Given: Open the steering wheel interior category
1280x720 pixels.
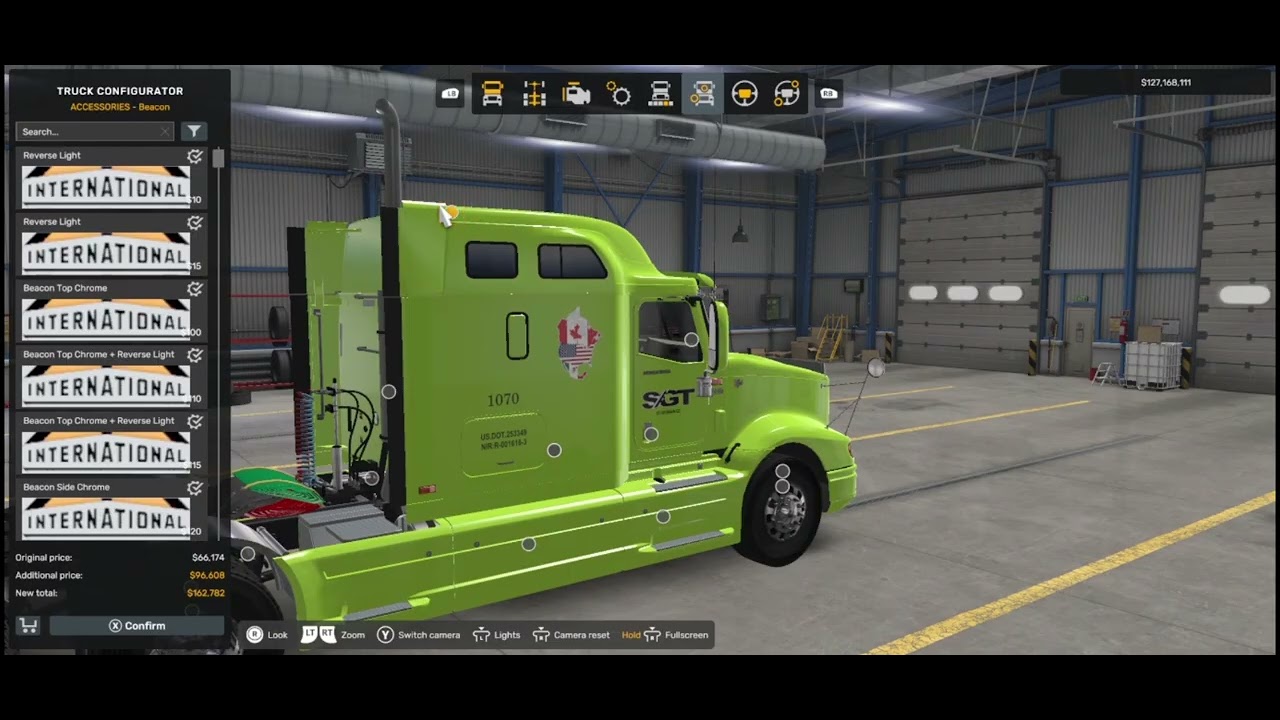Looking at the screenshot, I should pyautogui.click(x=744, y=94).
